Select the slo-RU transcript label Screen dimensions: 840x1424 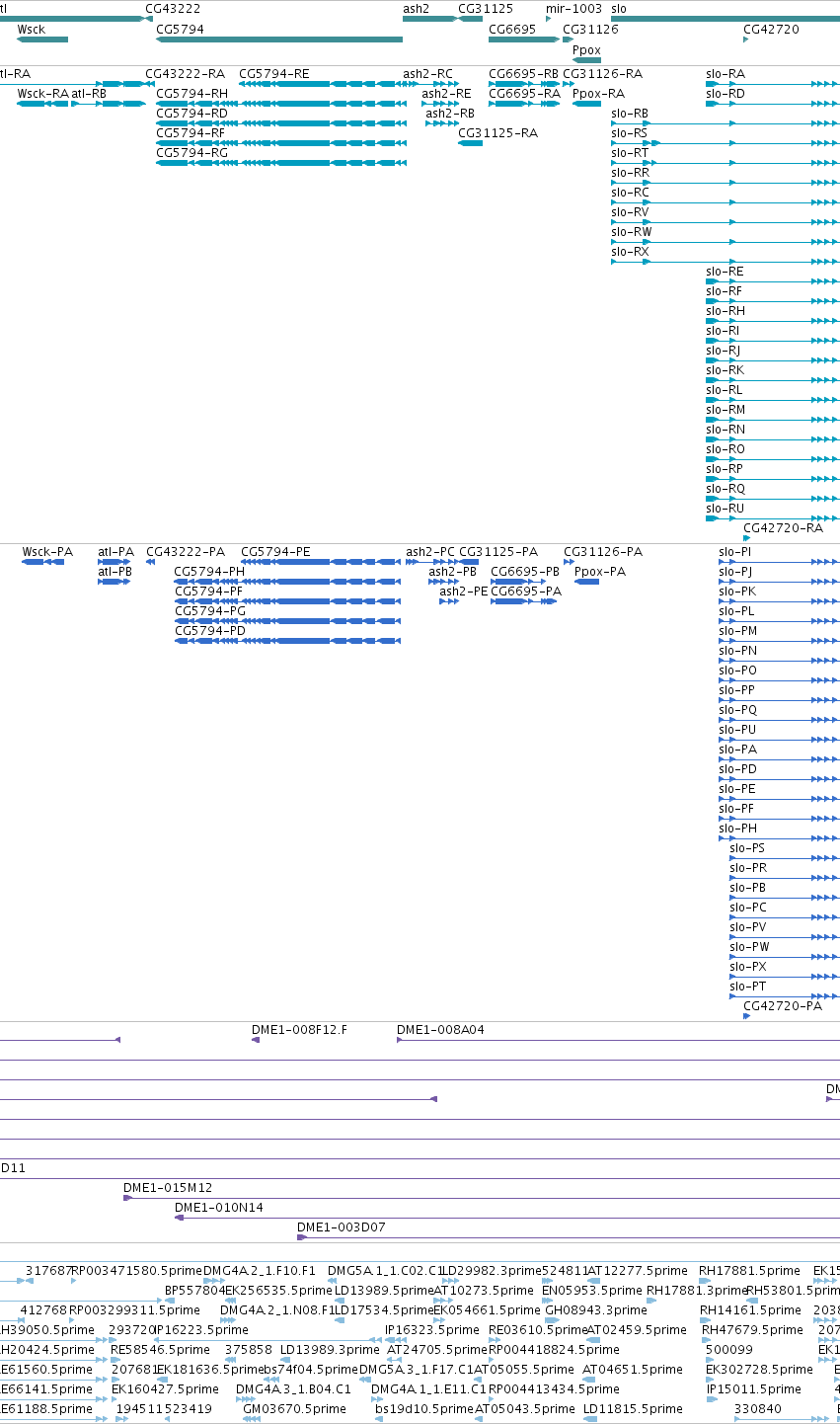(725, 509)
